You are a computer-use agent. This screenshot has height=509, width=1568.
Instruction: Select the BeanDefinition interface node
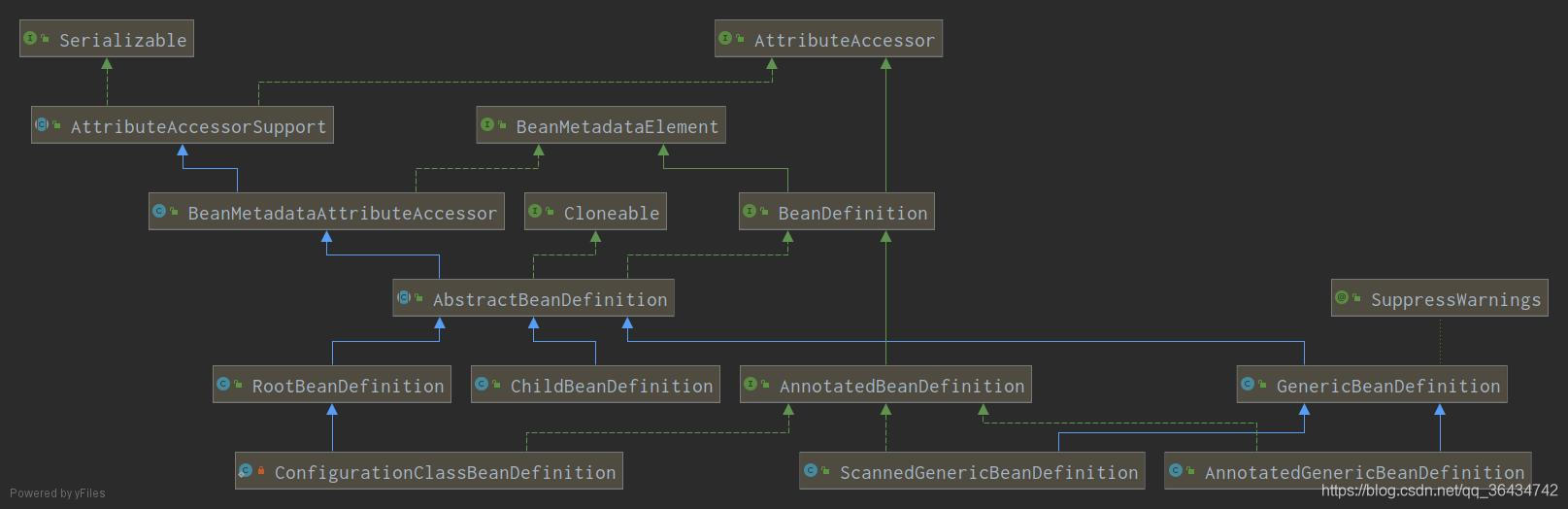pyautogui.click(x=837, y=213)
